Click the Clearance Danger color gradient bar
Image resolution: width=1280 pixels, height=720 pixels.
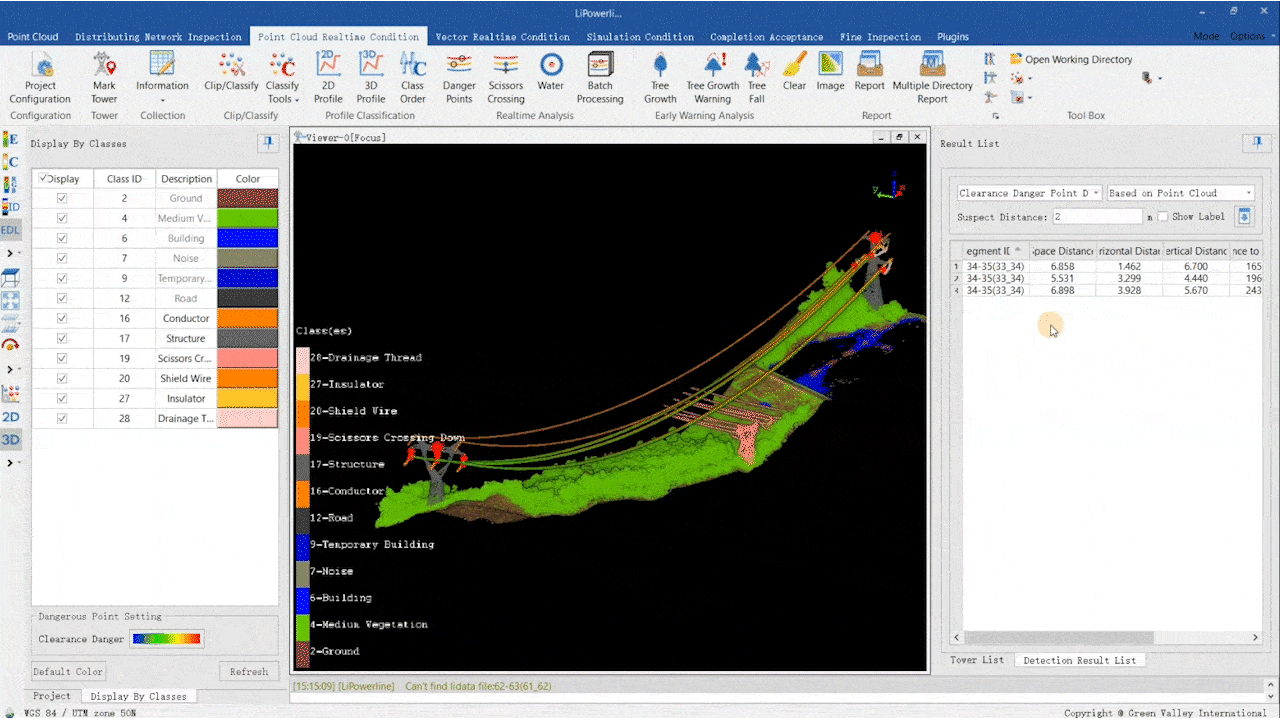coord(168,639)
